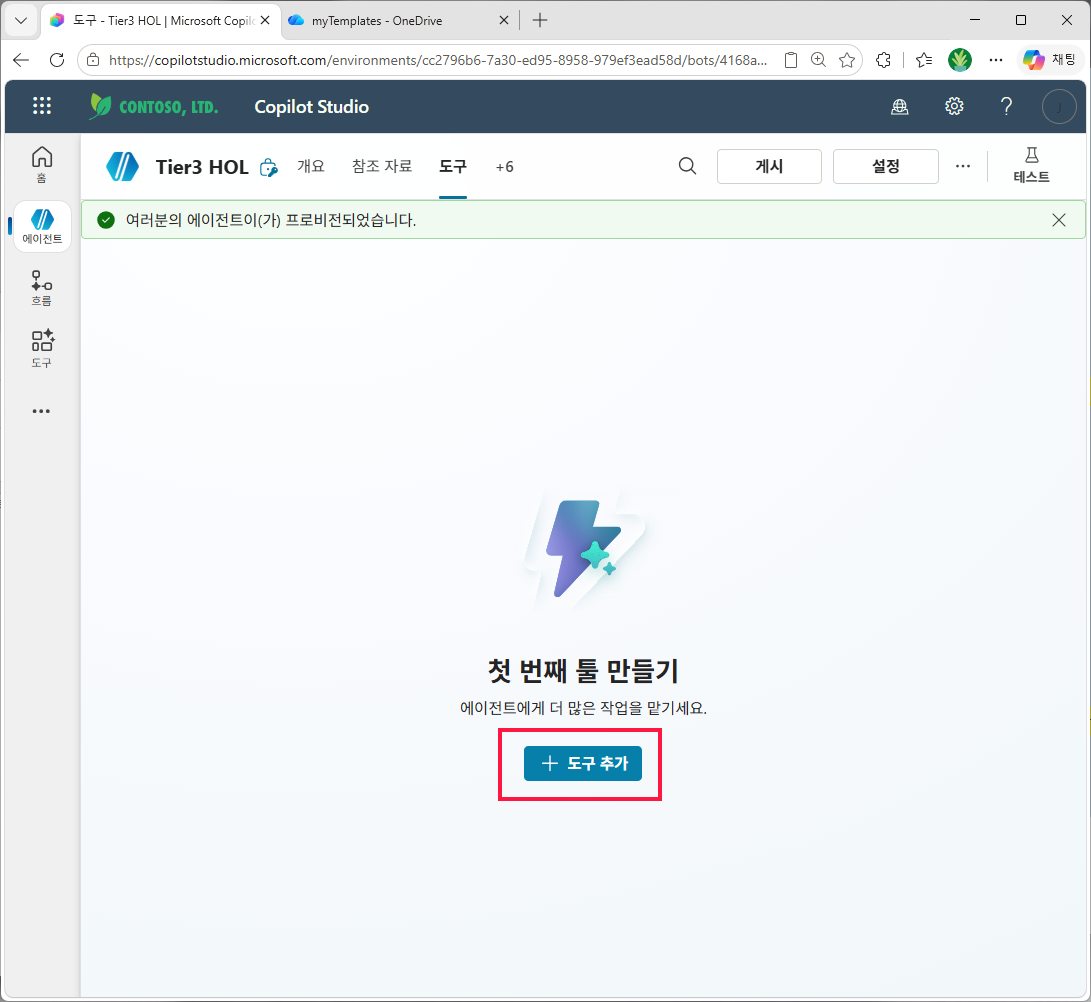This screenshot has height=1002, width=1091.
Task: Open browser extensions puzzle icon
Action: [884, 60]
